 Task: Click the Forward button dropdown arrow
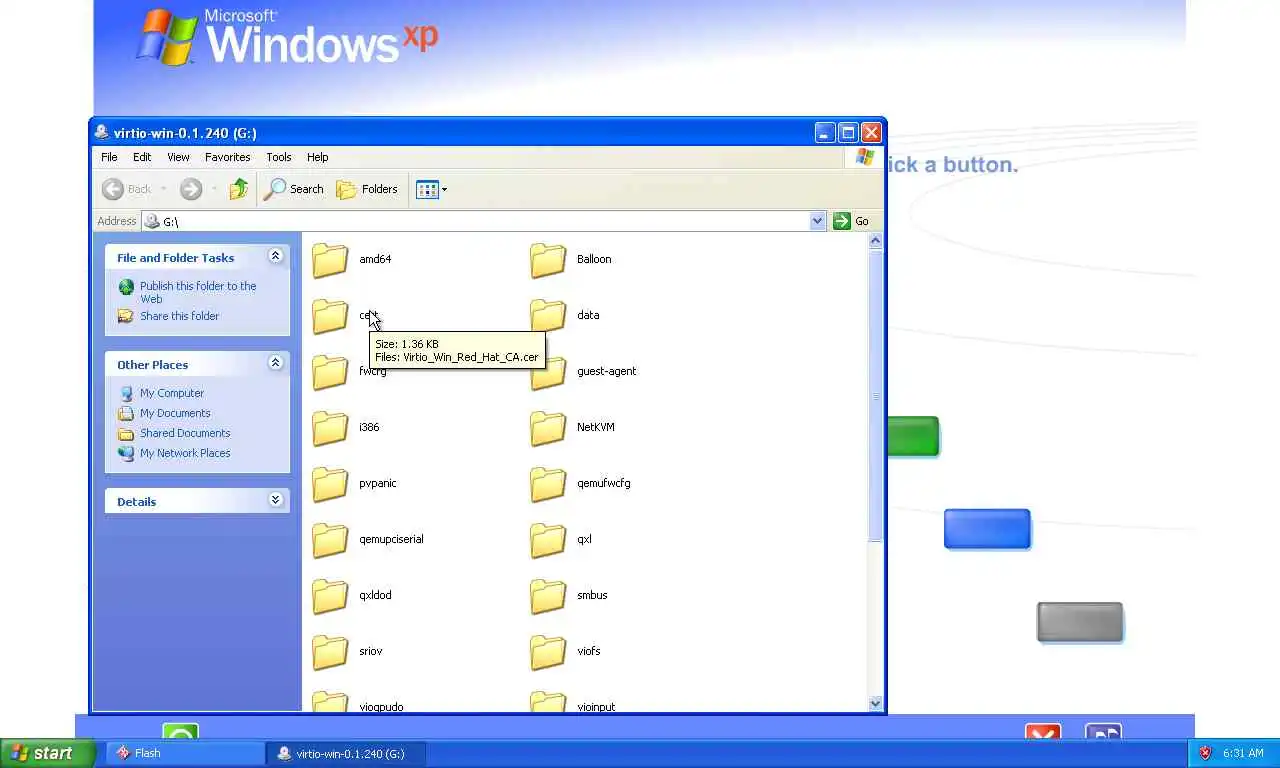coord(213,189)
